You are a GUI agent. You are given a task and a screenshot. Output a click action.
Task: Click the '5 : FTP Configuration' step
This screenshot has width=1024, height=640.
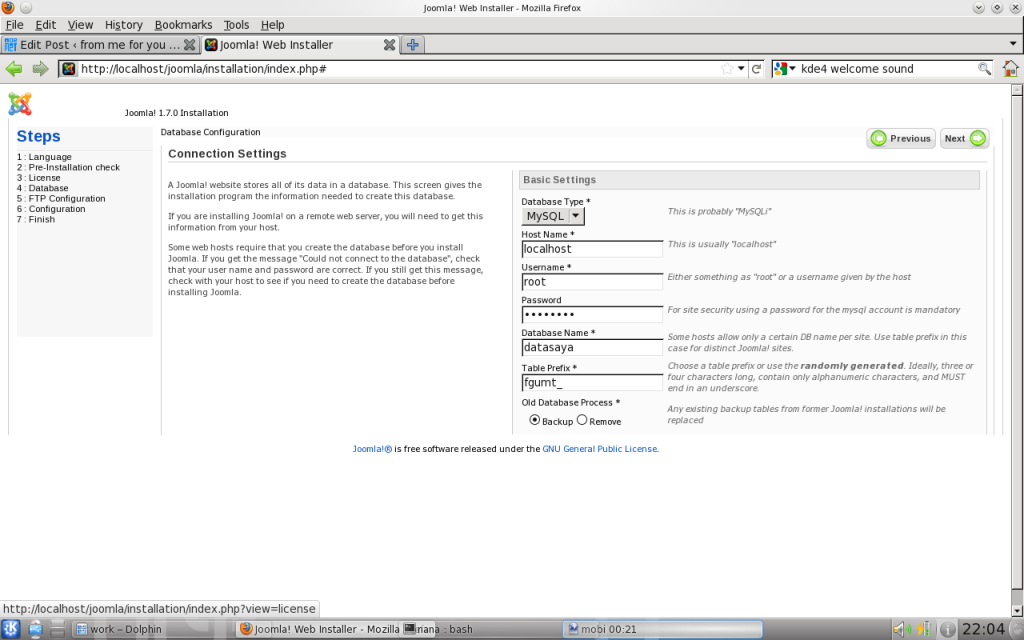pos(61,199)
